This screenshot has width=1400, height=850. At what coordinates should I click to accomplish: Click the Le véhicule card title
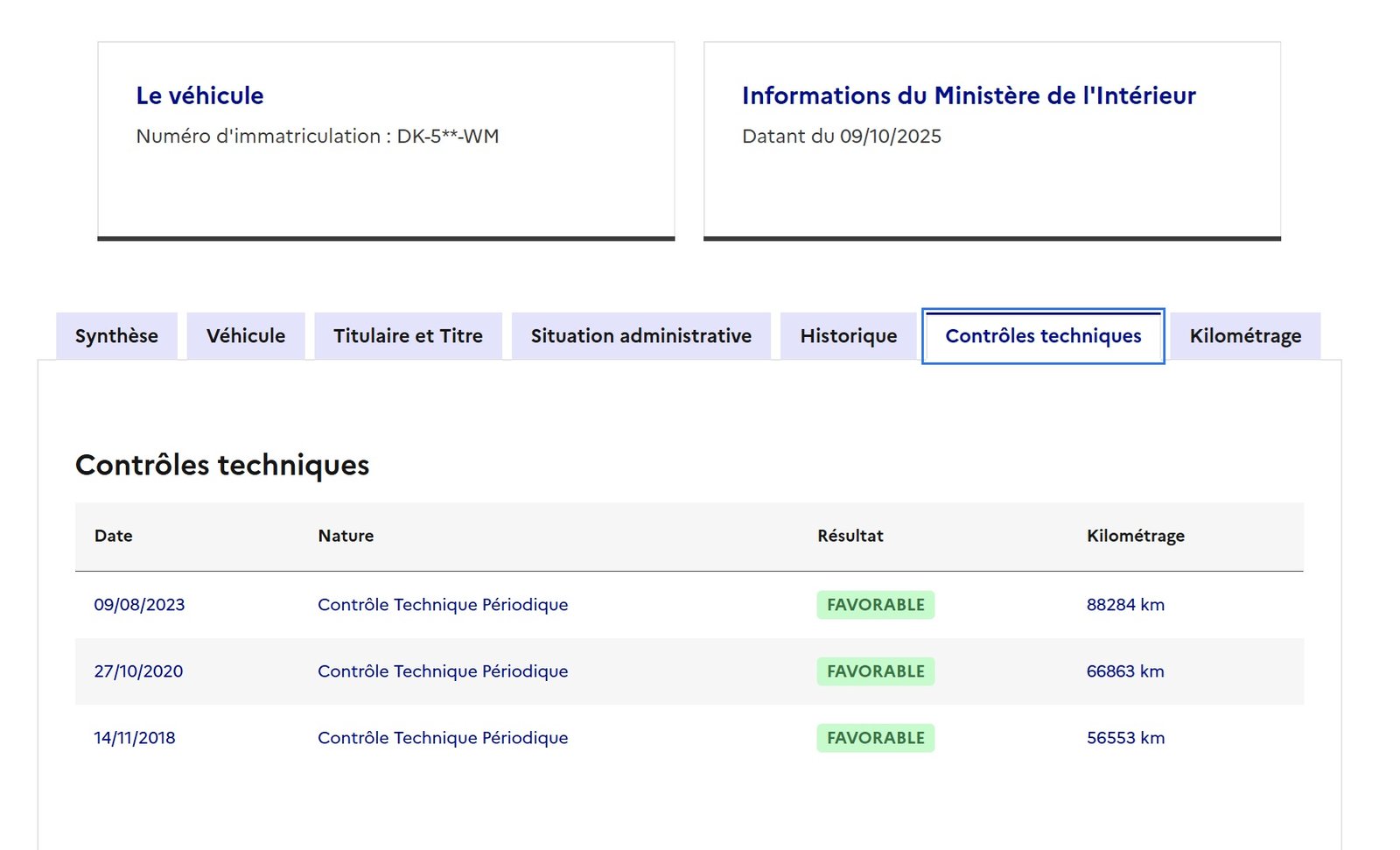(x=199, y=95)
